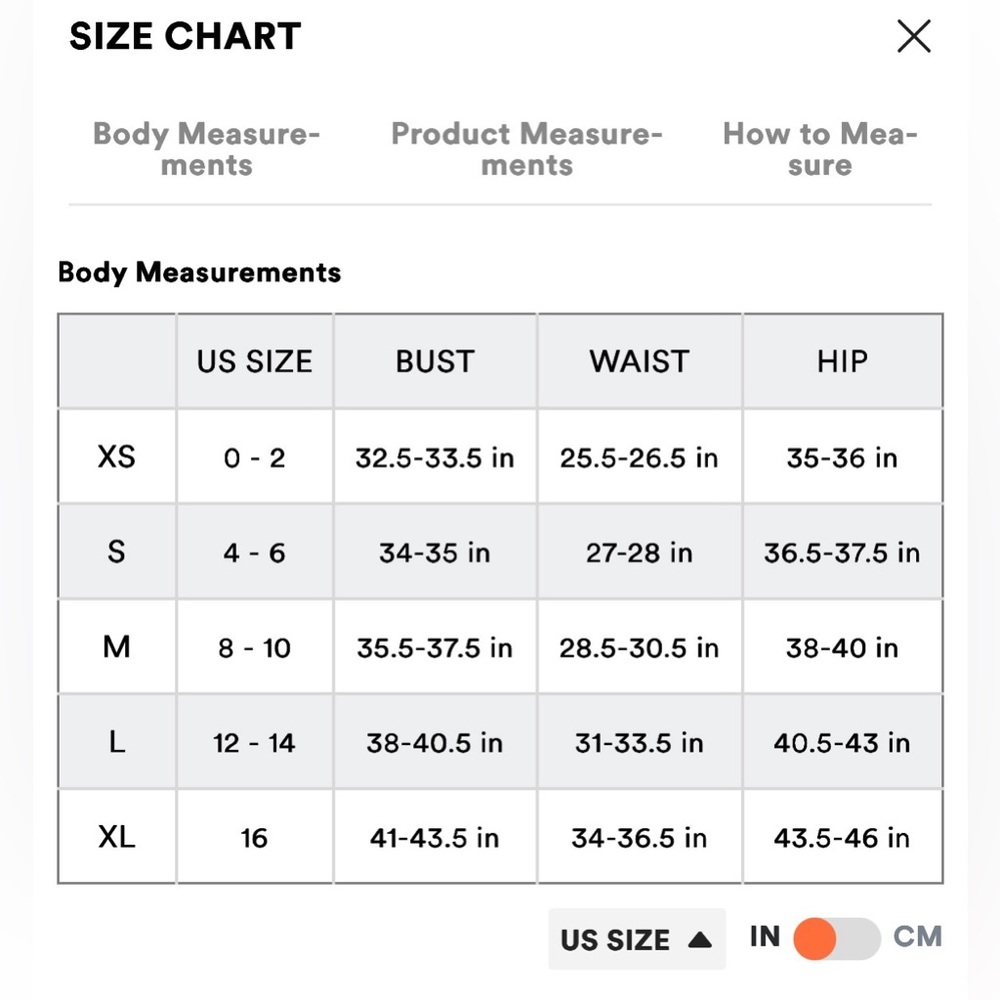The image size is (1000, 1000).
Task: Click the S row hip value 36.5-37.5 in
Action: tap(842, 553)
